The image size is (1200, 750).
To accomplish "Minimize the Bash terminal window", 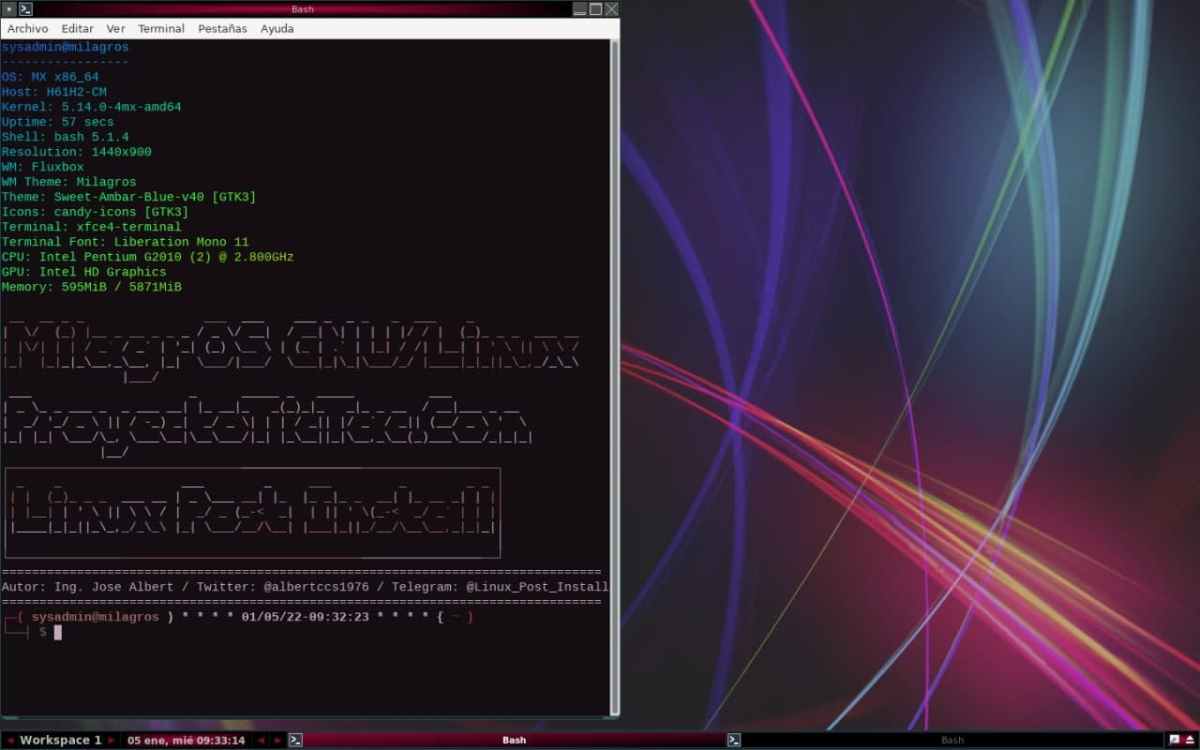I will pyautogui.click(x=580, y=9).
